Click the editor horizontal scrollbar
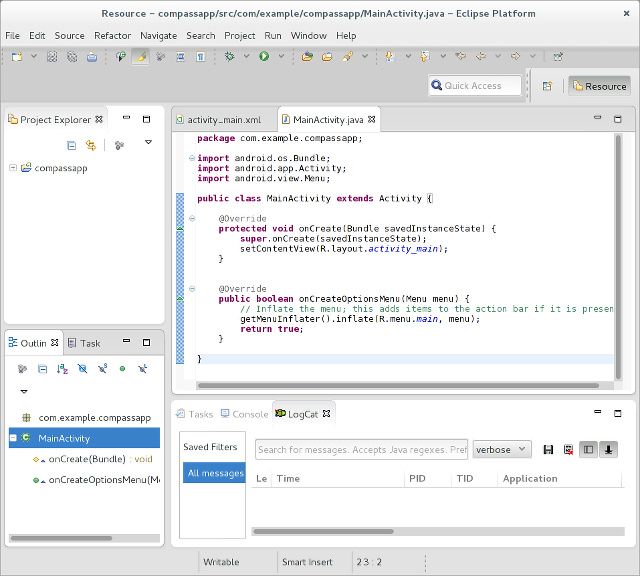 tap(400, 385)
